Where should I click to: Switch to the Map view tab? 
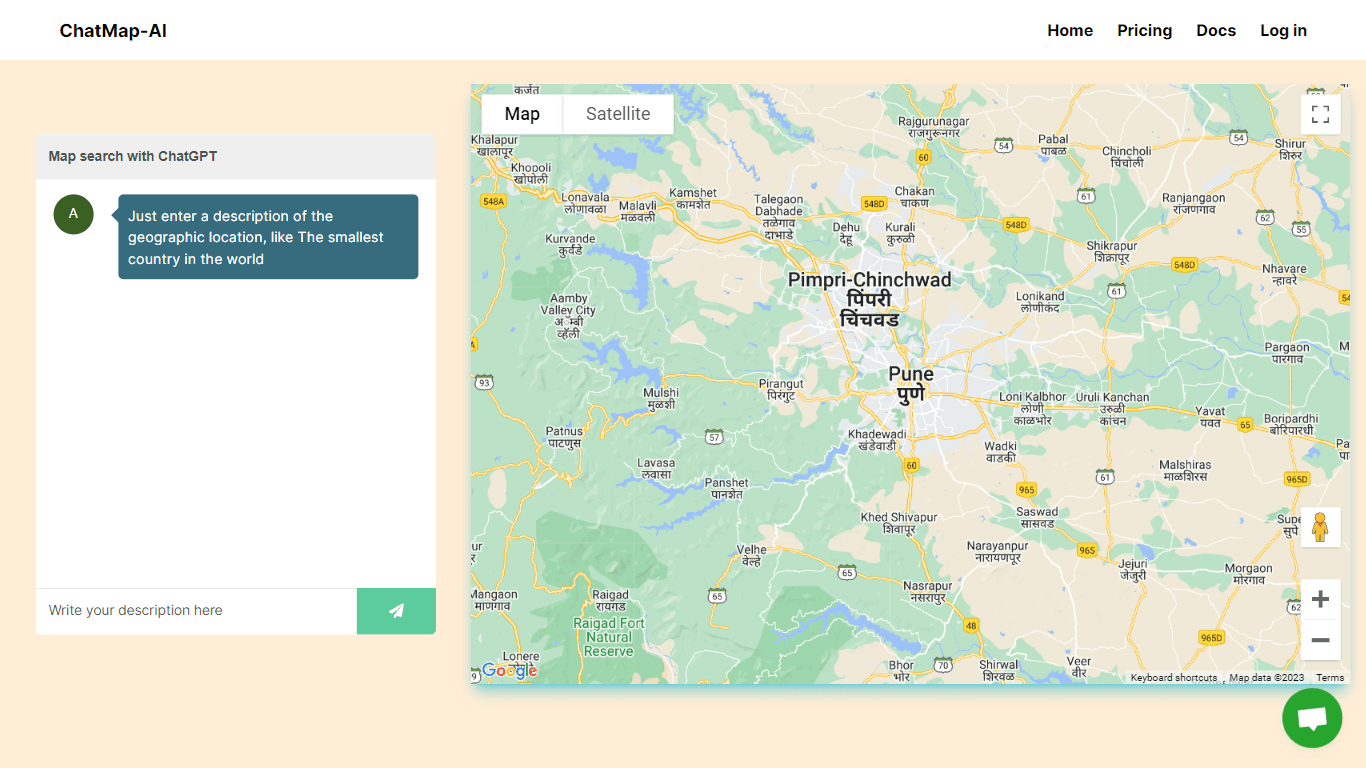click(522, 114)
